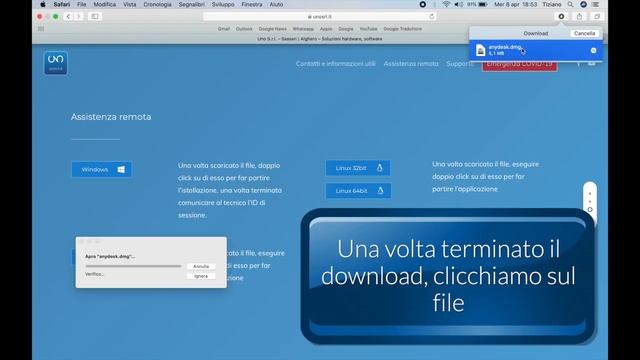
Task: Open the Google News bookmark
Action: [x=273, y=29]
